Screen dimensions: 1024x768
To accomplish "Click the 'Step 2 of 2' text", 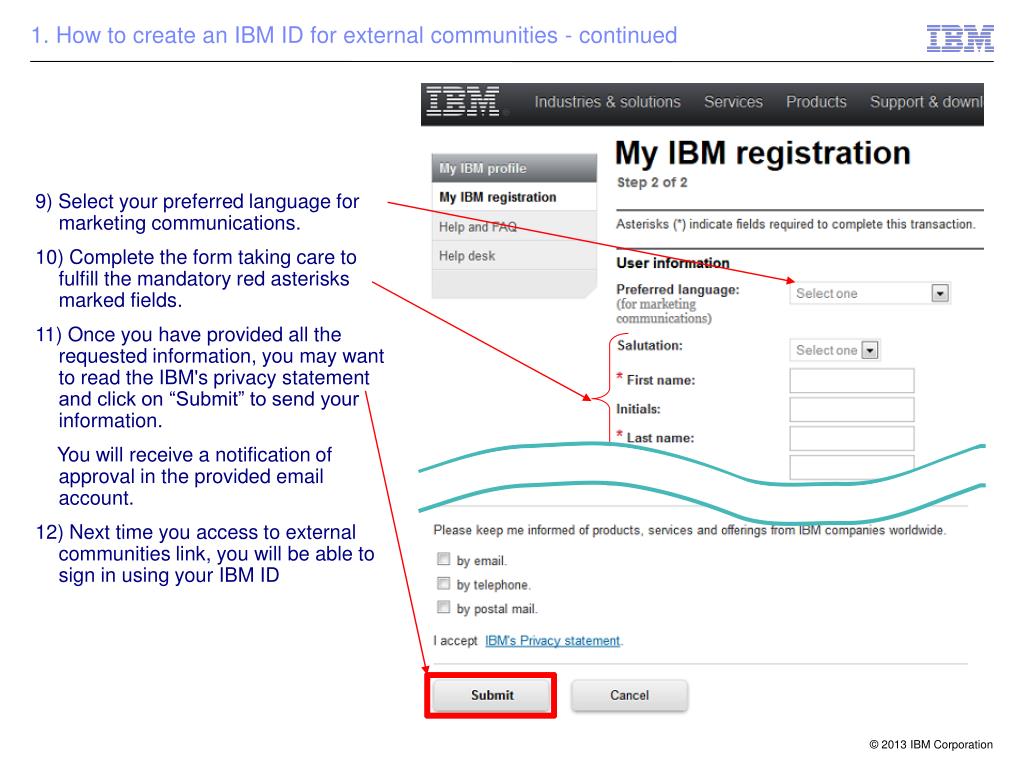I will (x=652, y=183).
